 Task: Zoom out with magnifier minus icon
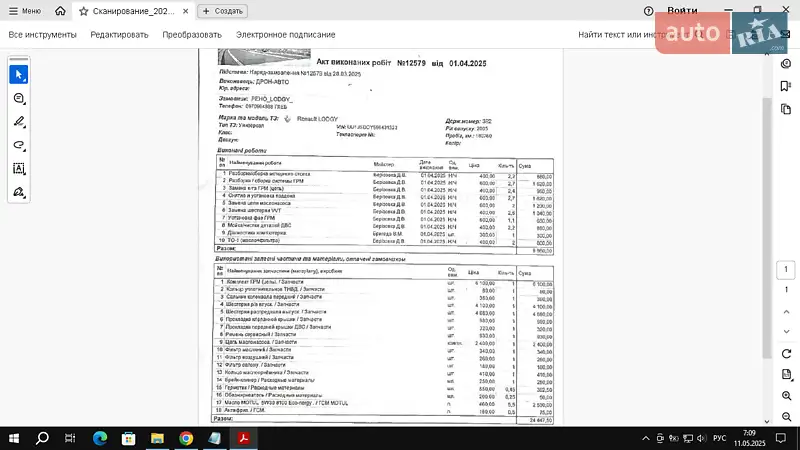pos(786,417)
